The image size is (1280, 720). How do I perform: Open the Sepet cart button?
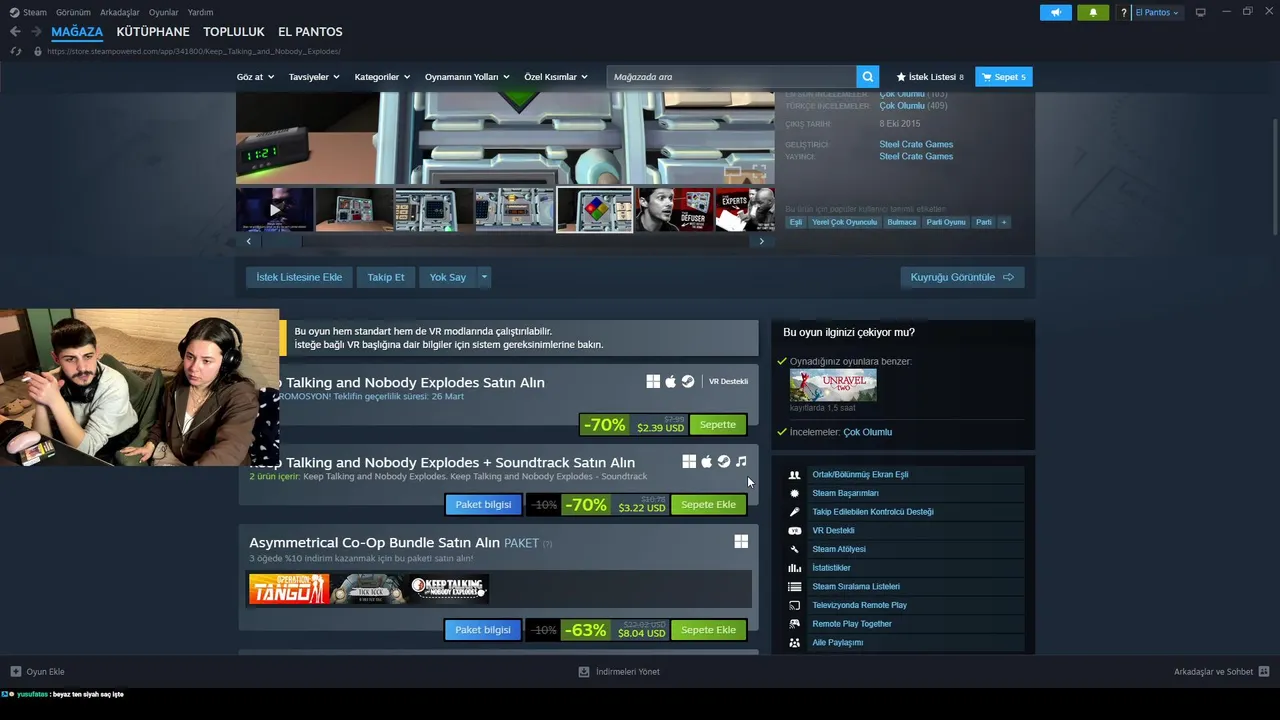[1003, 77]
